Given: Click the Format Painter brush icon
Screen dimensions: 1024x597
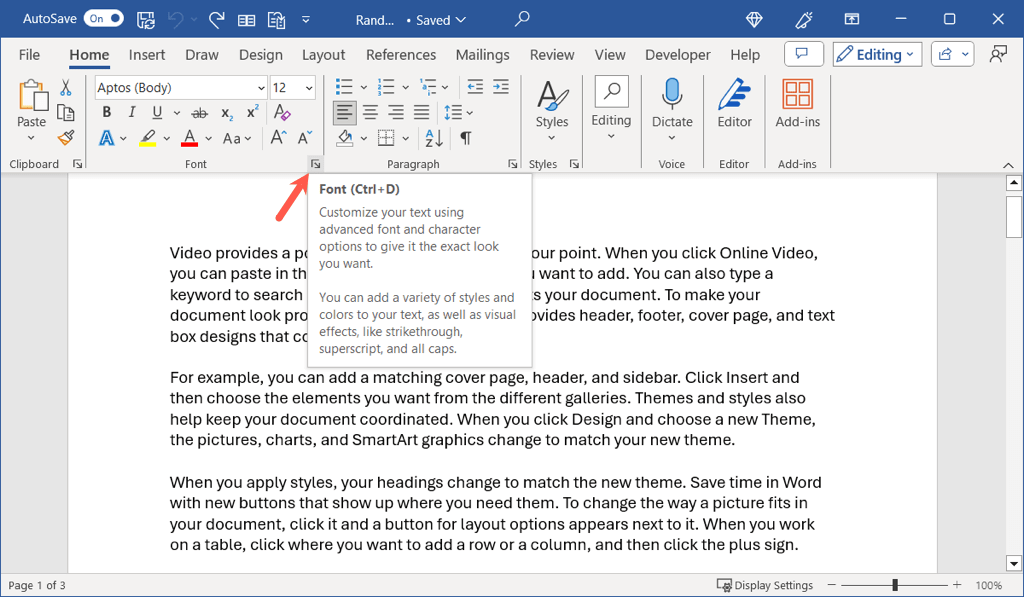Looking at the screenshot, I should point(66,138).
